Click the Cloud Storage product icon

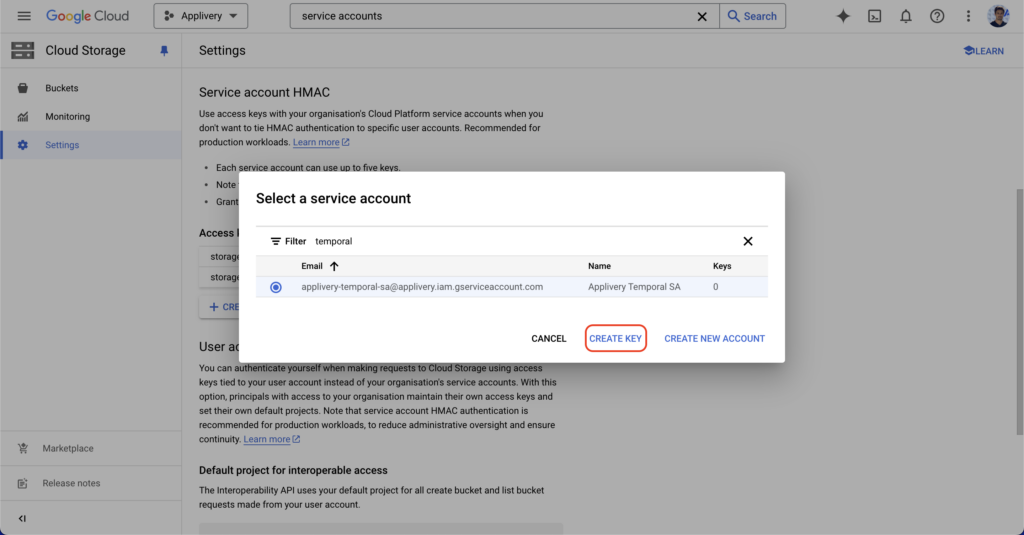pyautogui.click(x=22, y=50)
